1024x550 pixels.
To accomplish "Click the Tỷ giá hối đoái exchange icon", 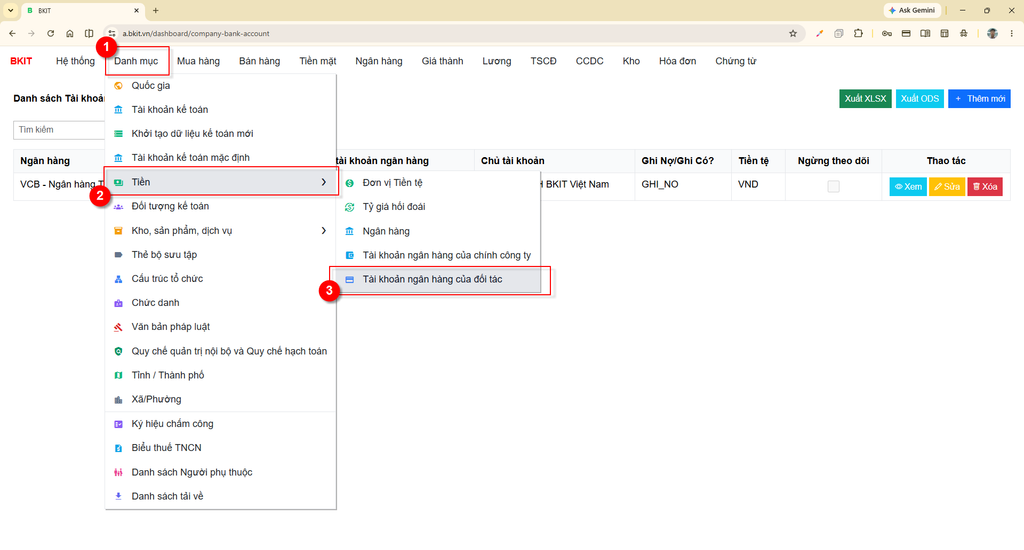I will tap(349, 207).
